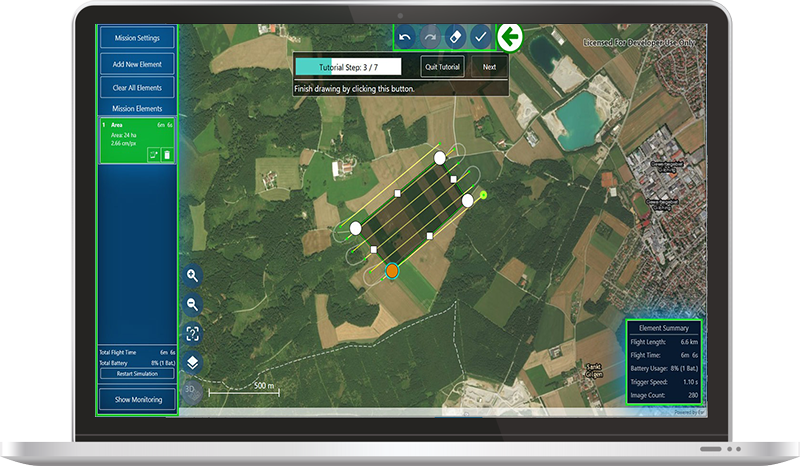The width and height of the screenshot is (800, 466).
Task: Click the Image Count 280 row
Action: 664,395
